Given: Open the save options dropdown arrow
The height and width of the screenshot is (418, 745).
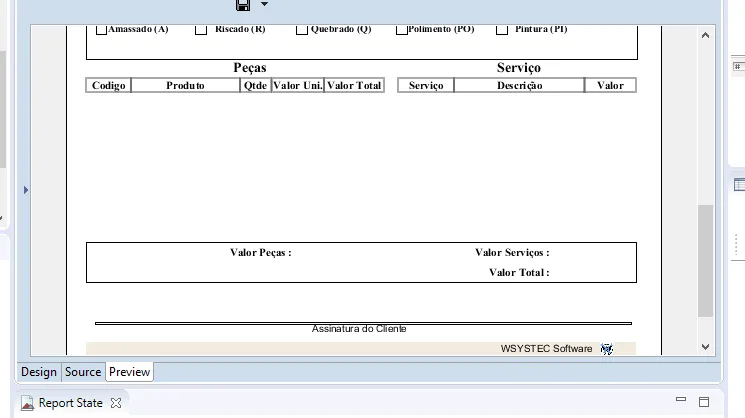Looking at the screenshot, I should tap(265, 4).
